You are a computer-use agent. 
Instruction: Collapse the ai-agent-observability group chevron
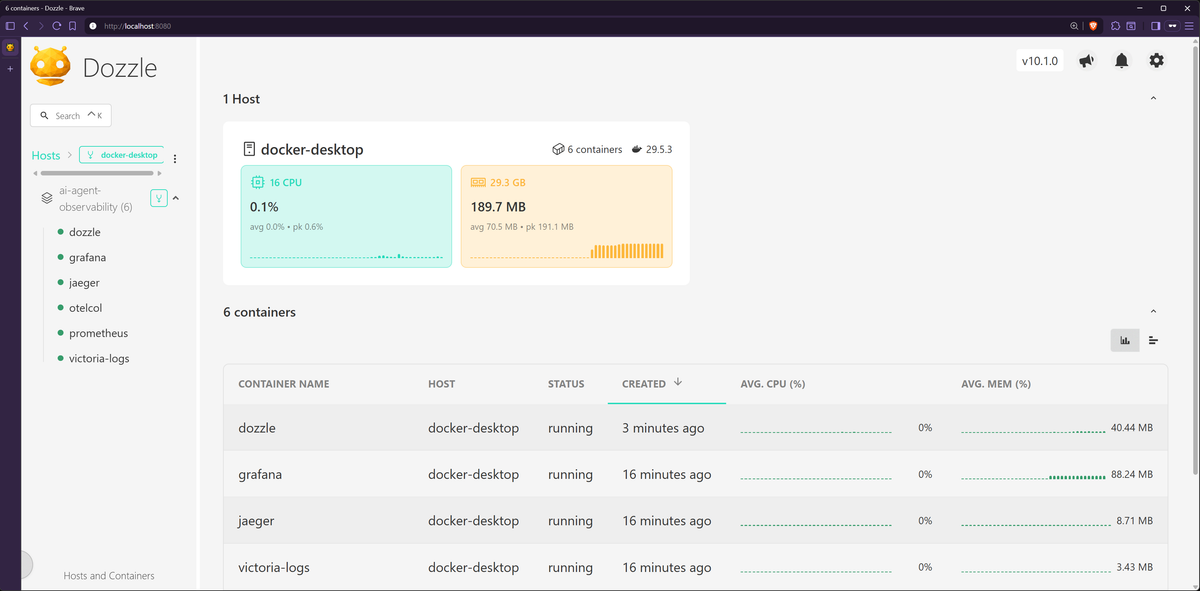[176, 198]
